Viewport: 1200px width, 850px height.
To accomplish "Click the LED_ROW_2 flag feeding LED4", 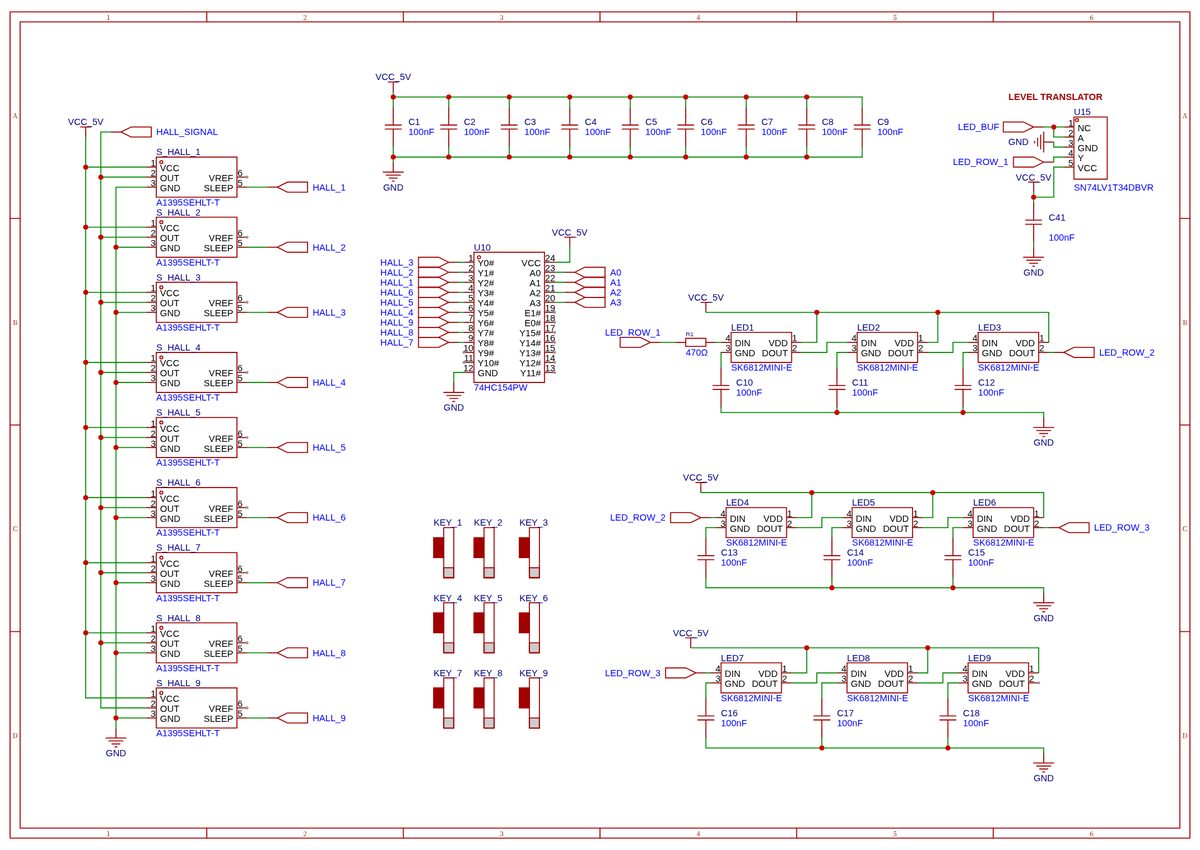I will 685,517.
